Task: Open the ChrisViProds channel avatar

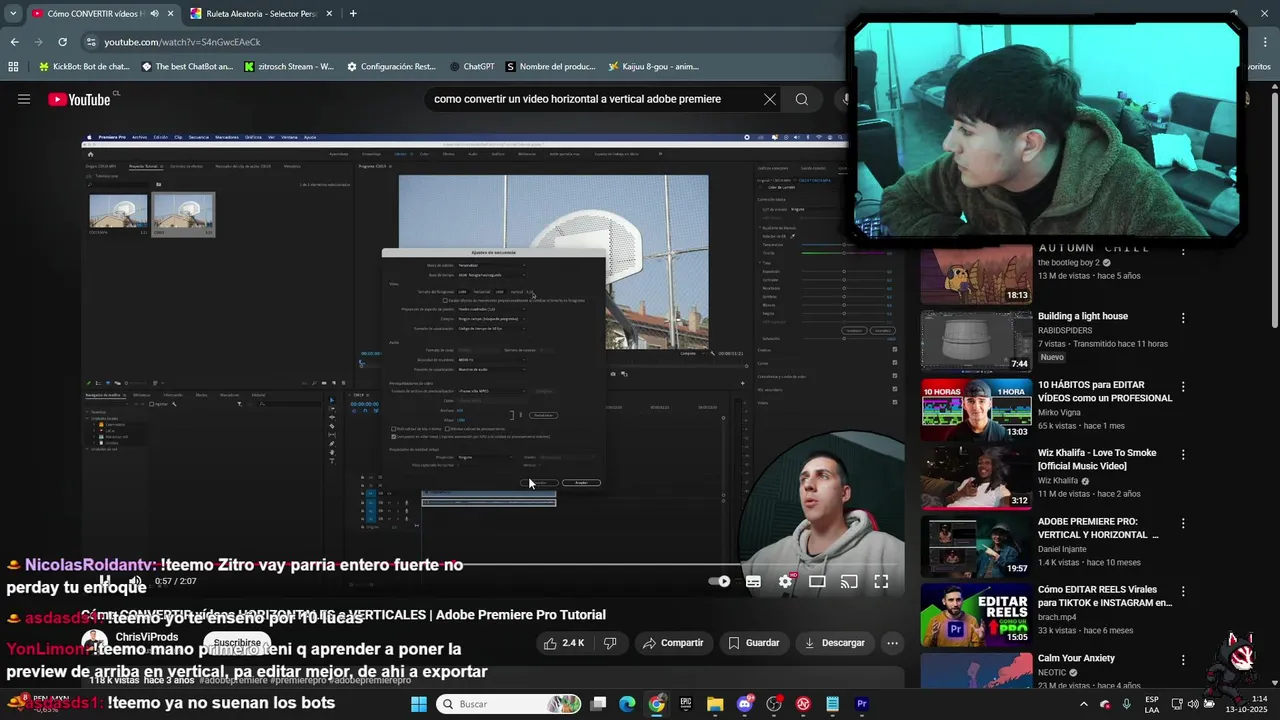Action: [94, 643]
